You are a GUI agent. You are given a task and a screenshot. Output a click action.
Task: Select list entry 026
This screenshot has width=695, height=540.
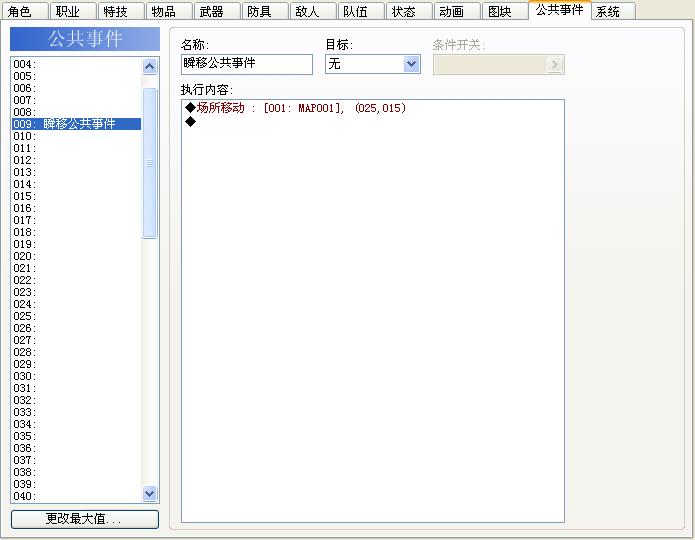[x=76, y=328]
